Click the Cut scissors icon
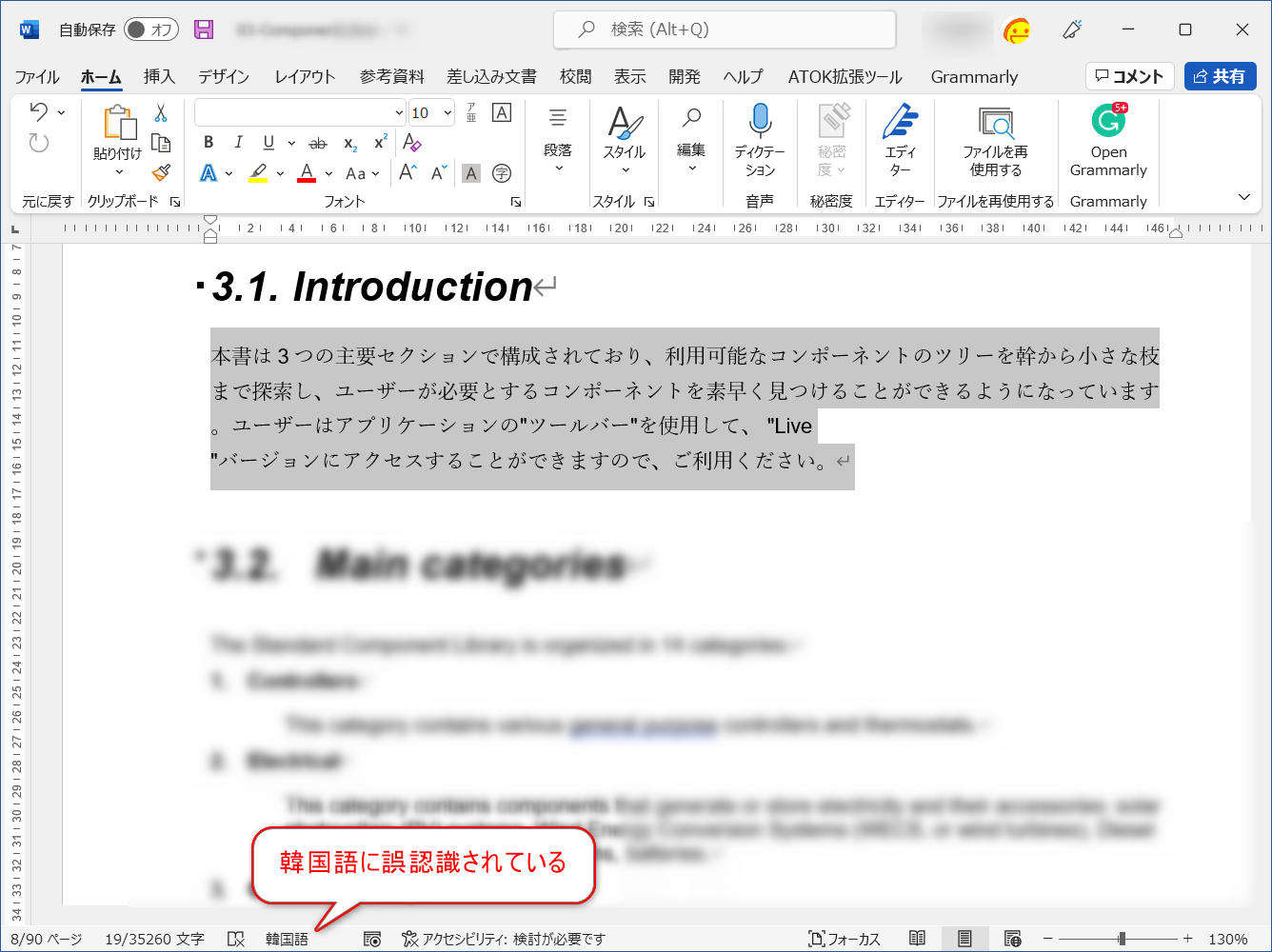The height and width of the screenshot is (952, 1272). pyautogui.click(x=161, y=112)
